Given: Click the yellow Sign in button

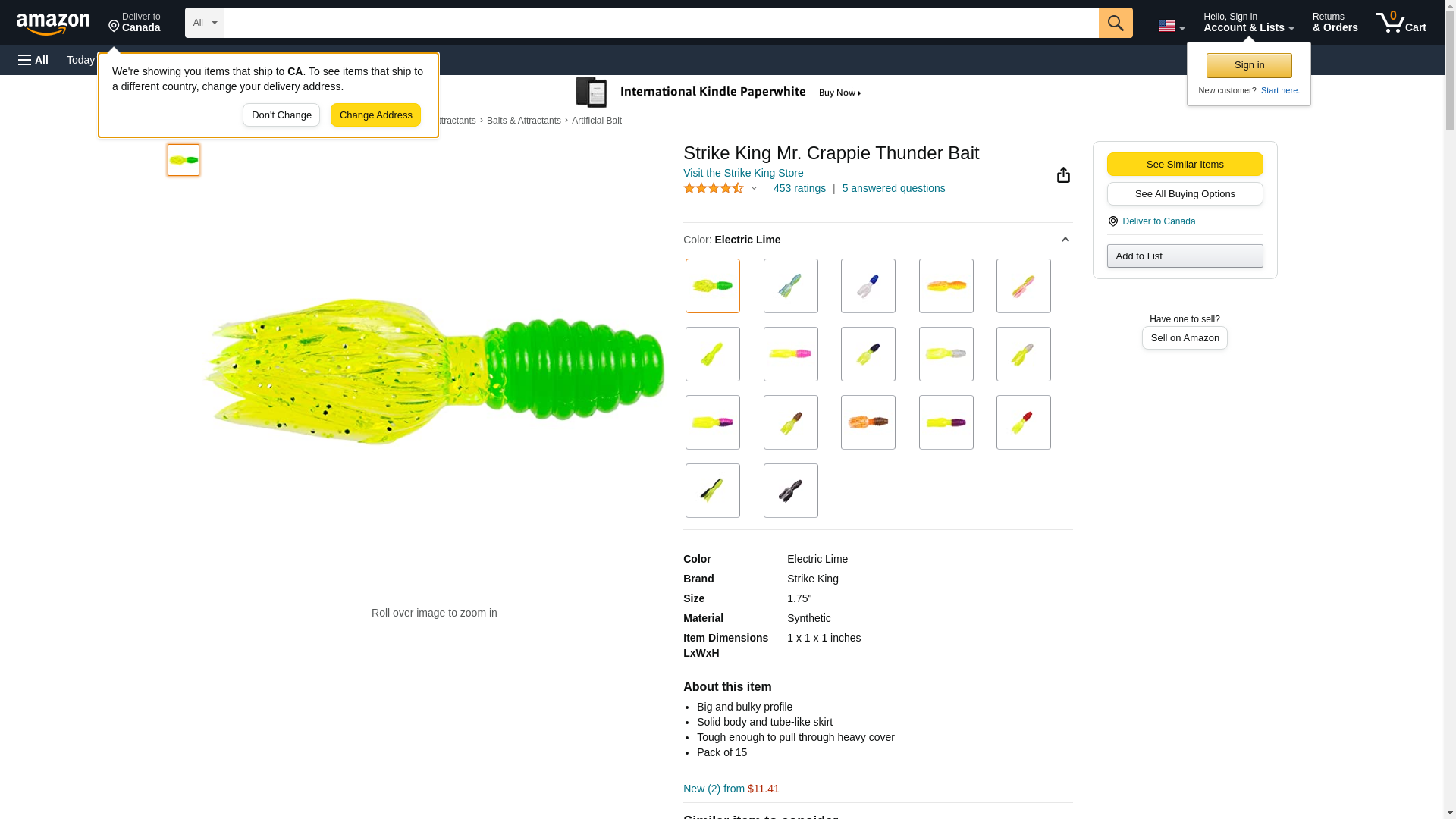Looking at the screenshot, I should [x=1248, y=65].
